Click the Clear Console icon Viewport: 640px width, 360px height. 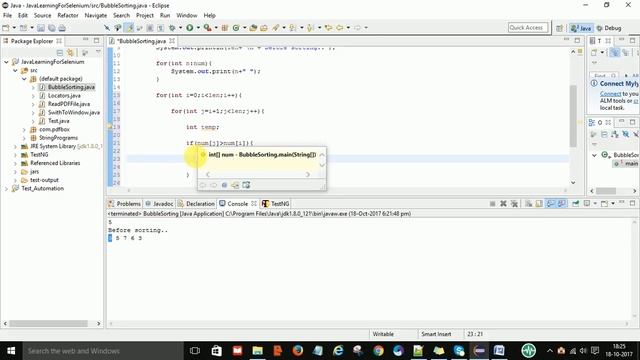pyautogui.click(x=529, y=203)
